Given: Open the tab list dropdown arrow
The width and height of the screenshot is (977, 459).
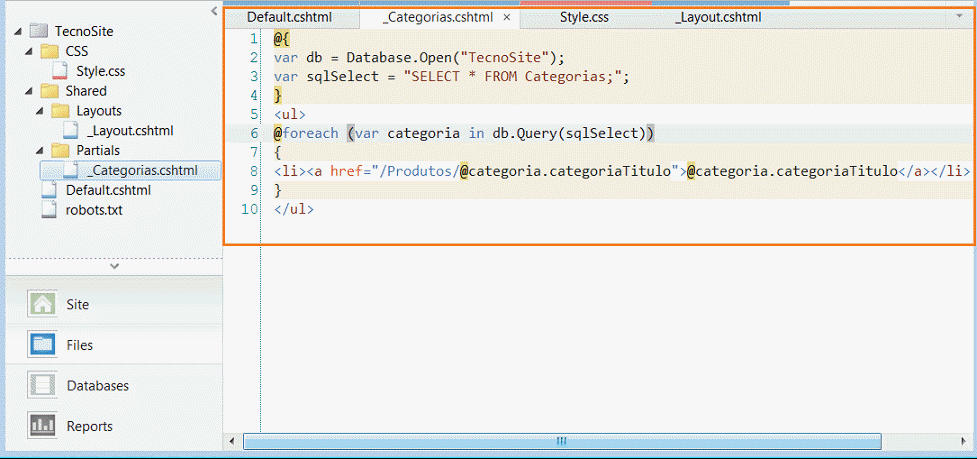Looking at the screenshot, I should pyautogui.click(x=959, y=17).
